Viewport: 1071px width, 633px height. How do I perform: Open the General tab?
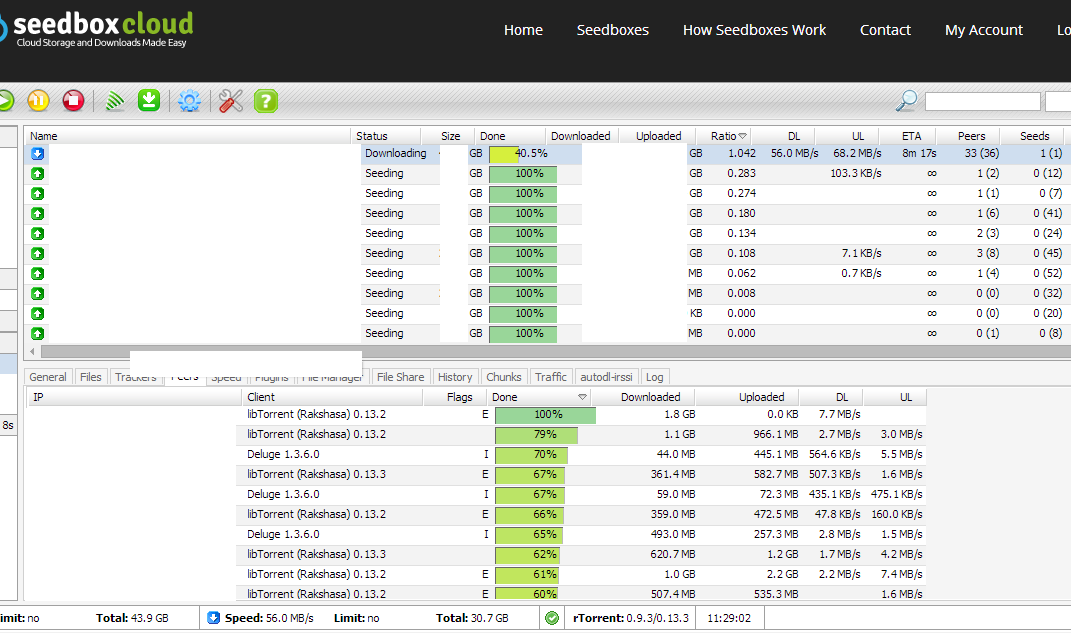[x=47, y=377]
